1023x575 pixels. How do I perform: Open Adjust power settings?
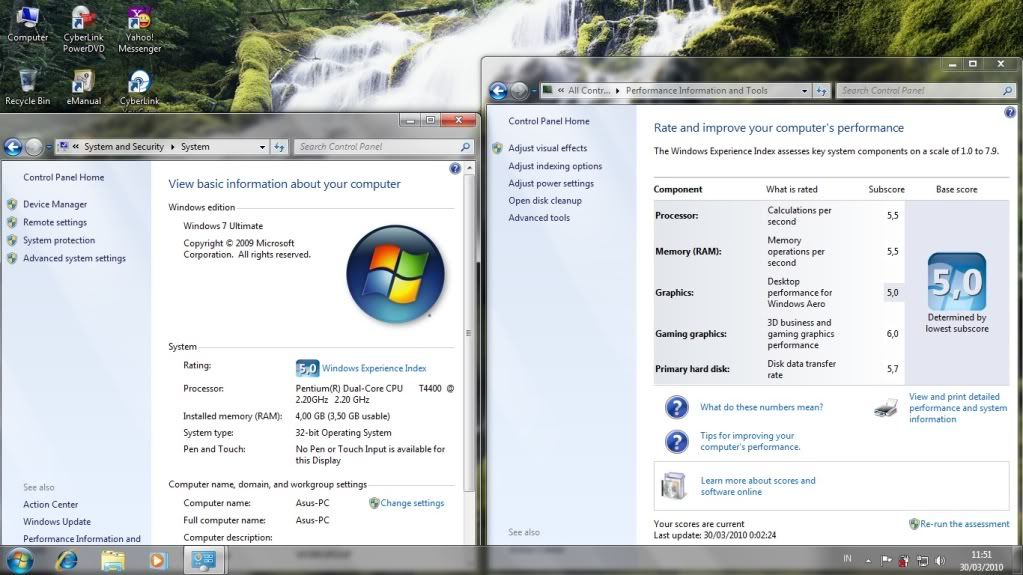[x=551, y=183]
